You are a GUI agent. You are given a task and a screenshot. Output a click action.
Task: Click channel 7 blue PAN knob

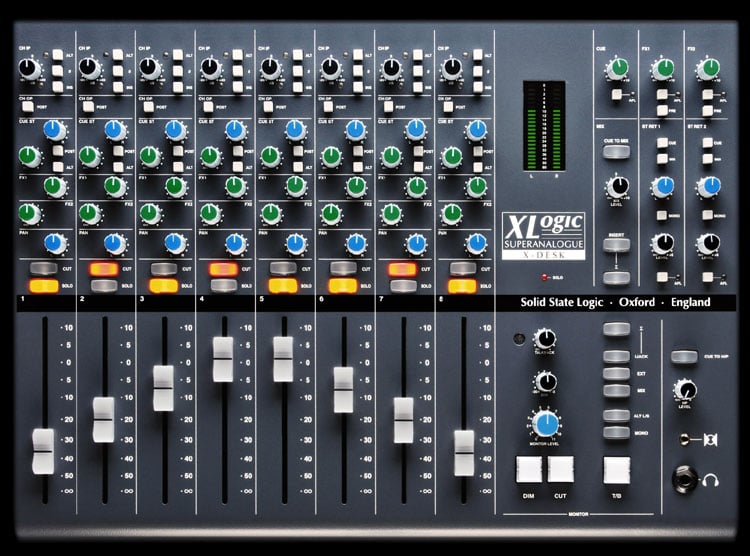pyautogui.click(x=416, y=244)
